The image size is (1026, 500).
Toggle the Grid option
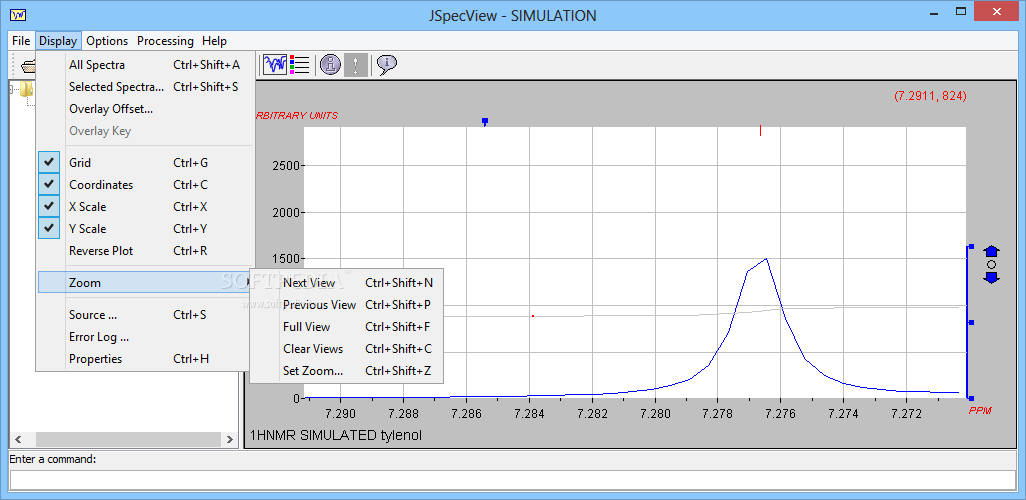[145, 163]
